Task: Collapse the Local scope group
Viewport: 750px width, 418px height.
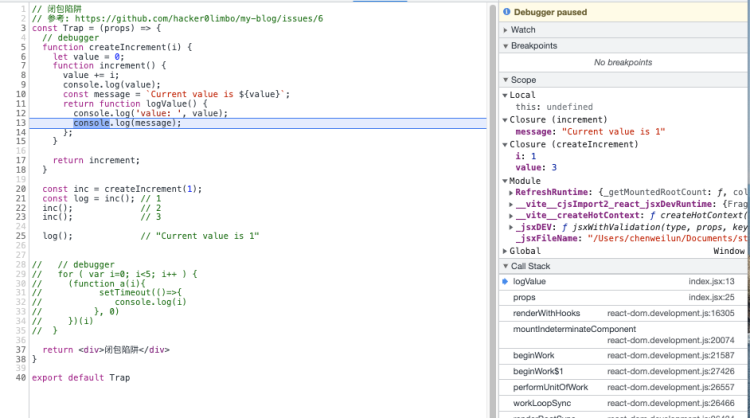Action: pos(505,95)
